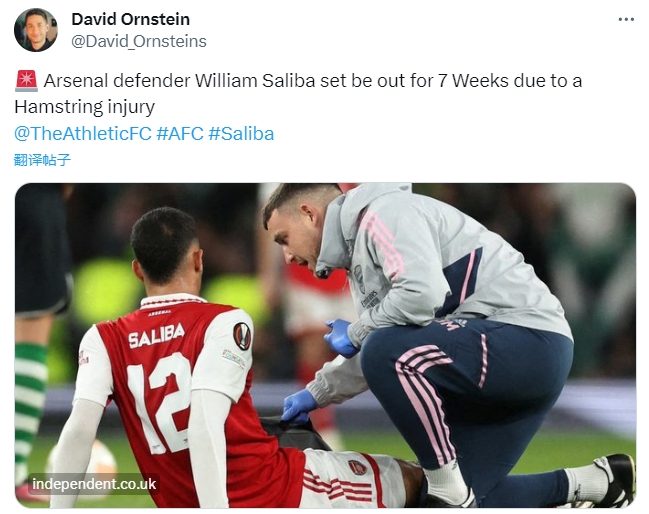Viewport: 649px width, 514px height.
Task: Click David Ornstein's profile avatar
Action: pos(36,30)
